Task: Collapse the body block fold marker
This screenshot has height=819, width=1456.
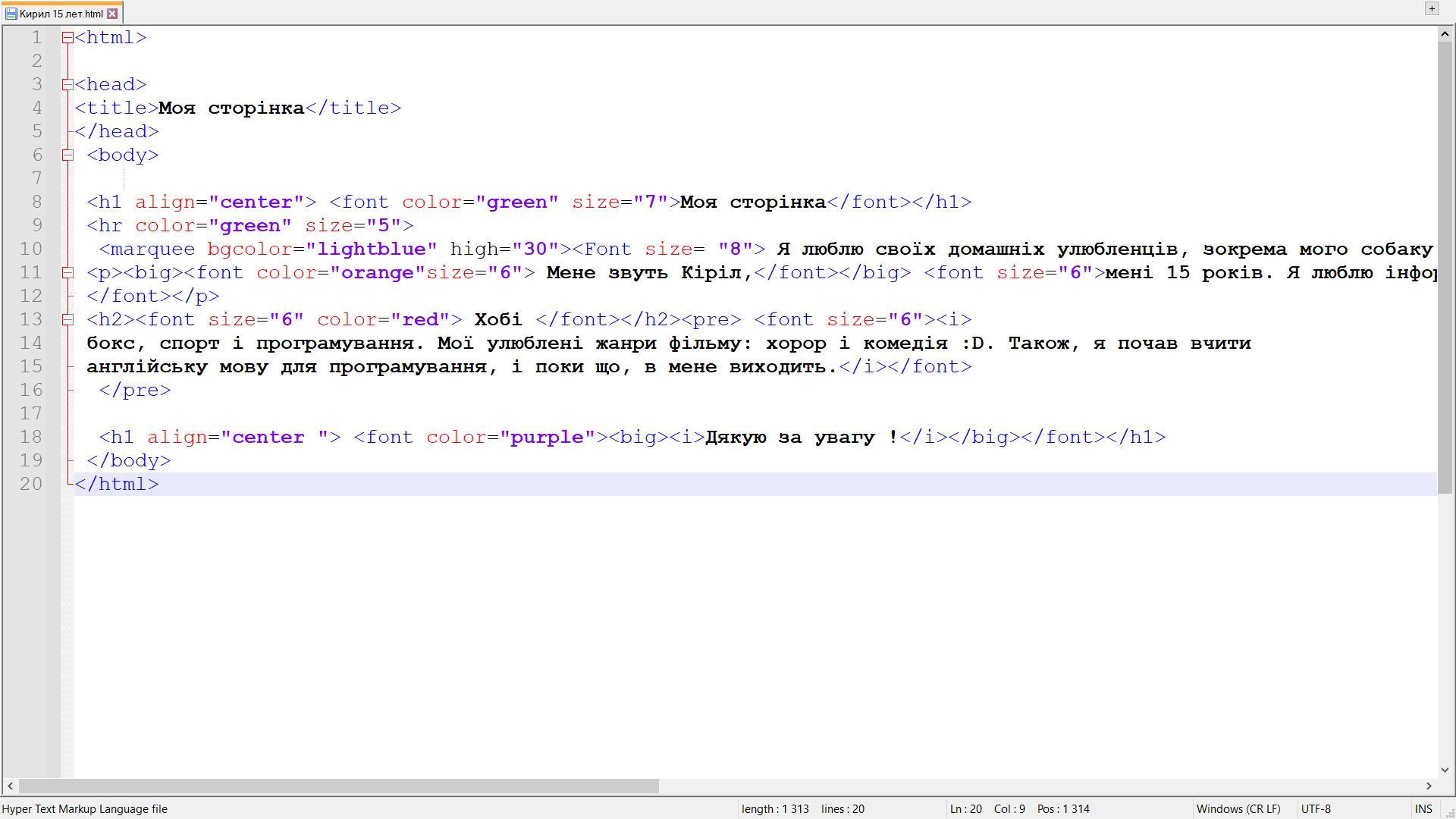Action: coord(67,155)
